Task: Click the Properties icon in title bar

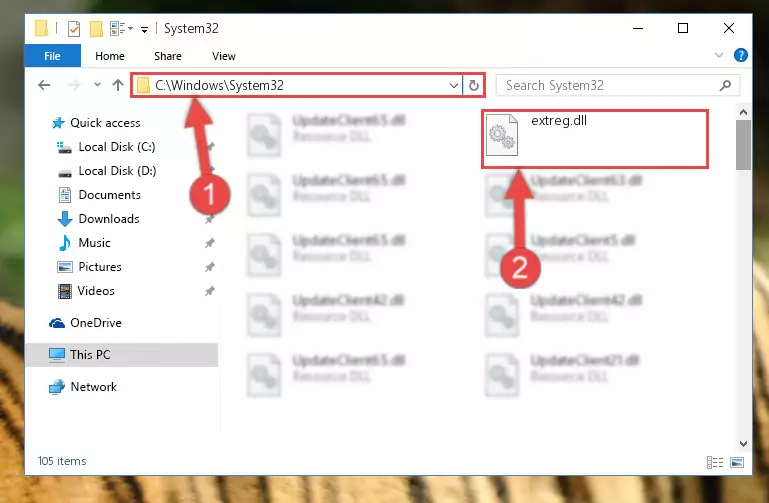Action: pos(74,29)
